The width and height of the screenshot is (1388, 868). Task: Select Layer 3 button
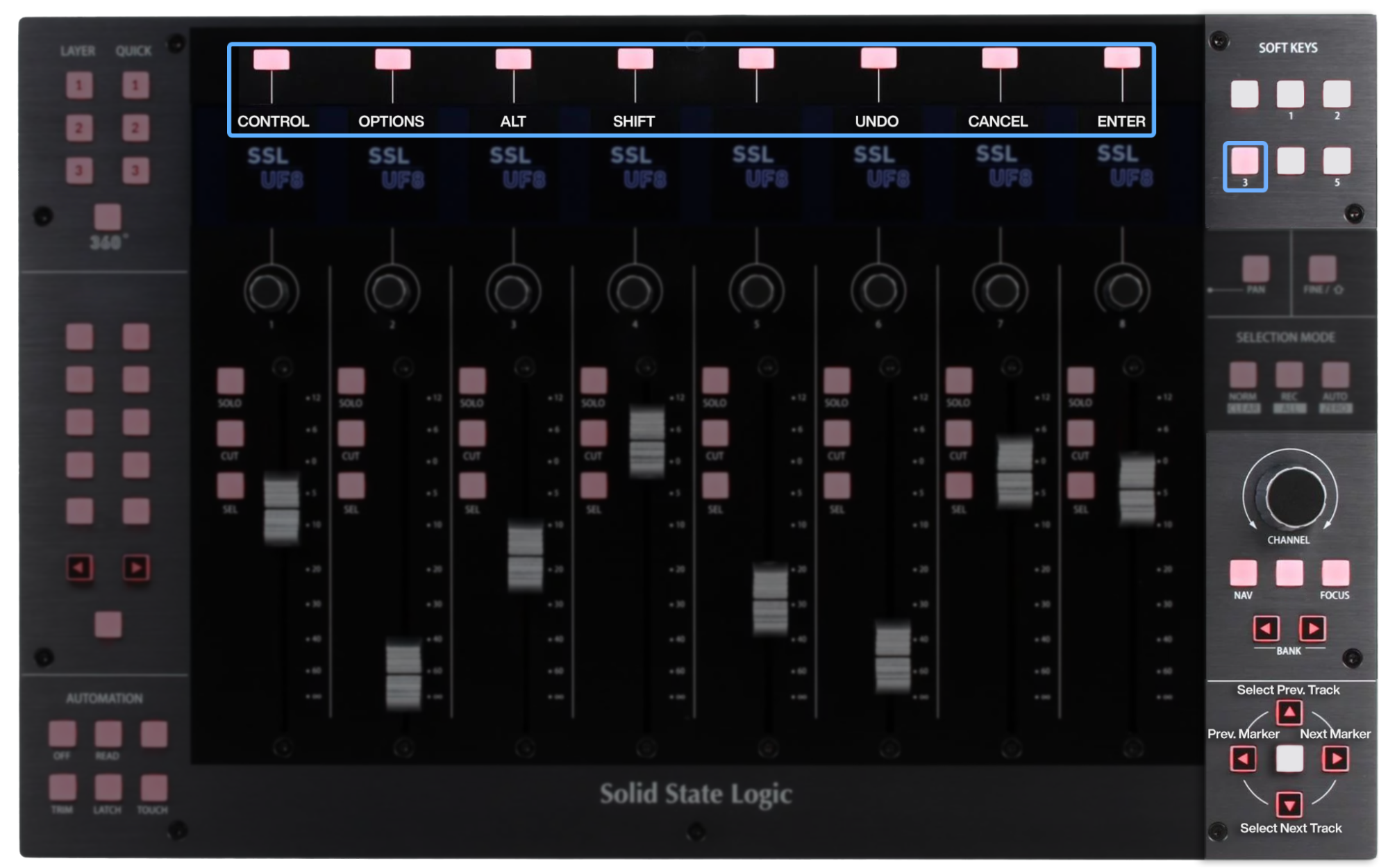click(79, 171)
